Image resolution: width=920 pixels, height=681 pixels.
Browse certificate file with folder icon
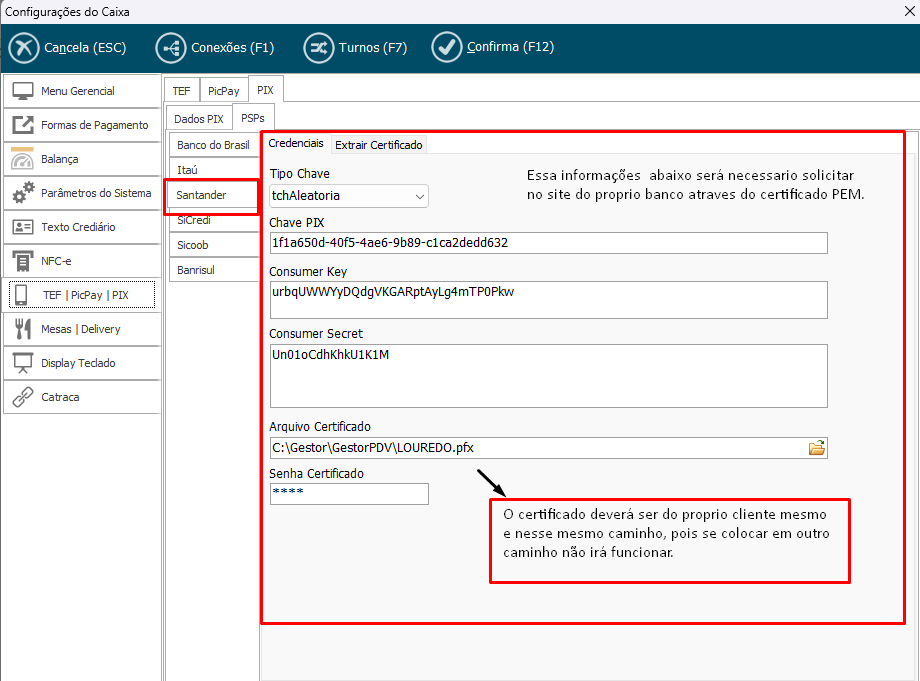tap(816, 448)
